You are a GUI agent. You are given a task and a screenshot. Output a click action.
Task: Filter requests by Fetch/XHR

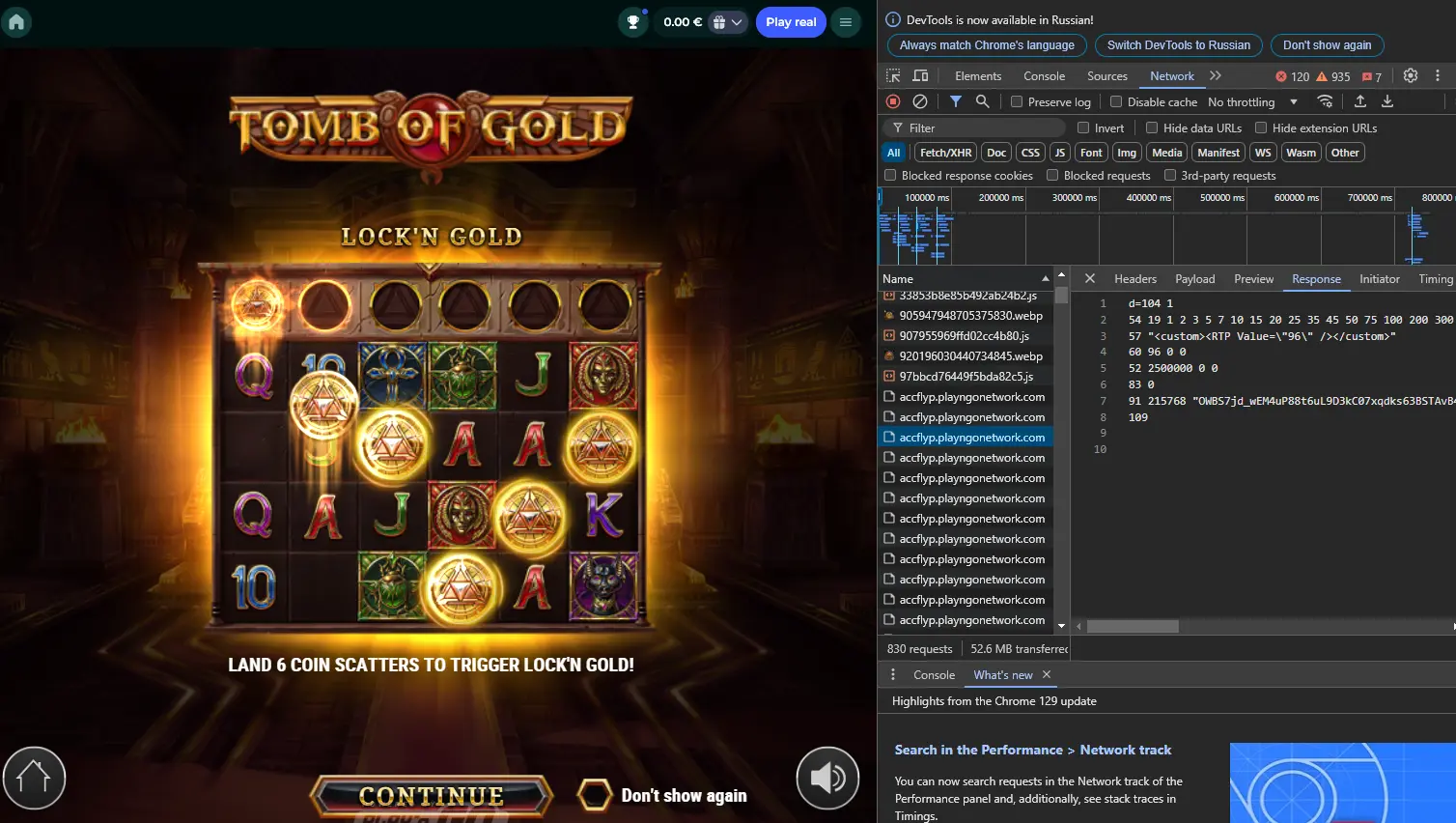[945, 153]
